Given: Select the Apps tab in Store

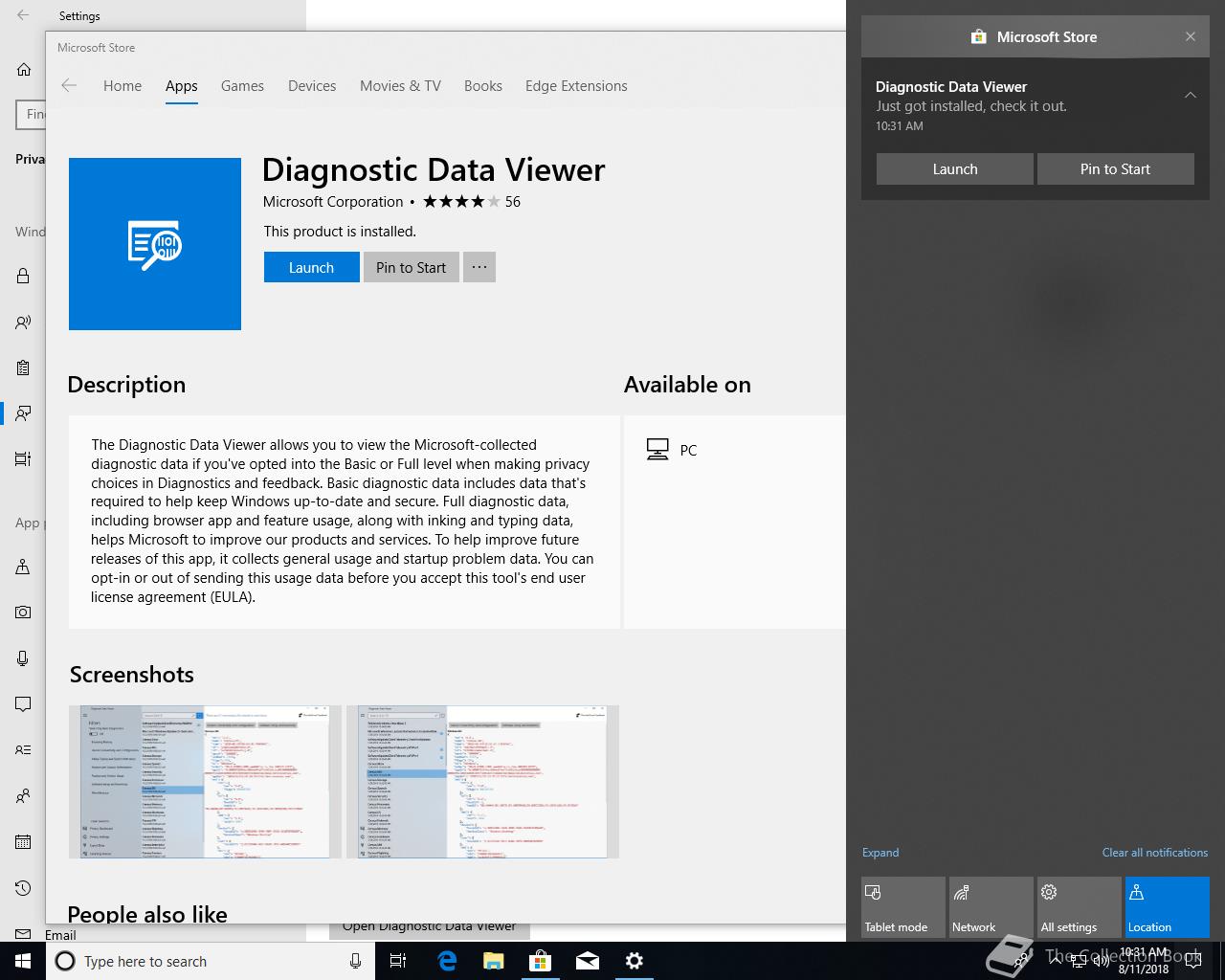Looking at the screenshot, I should pyautogui.click(x=182, y=85).
